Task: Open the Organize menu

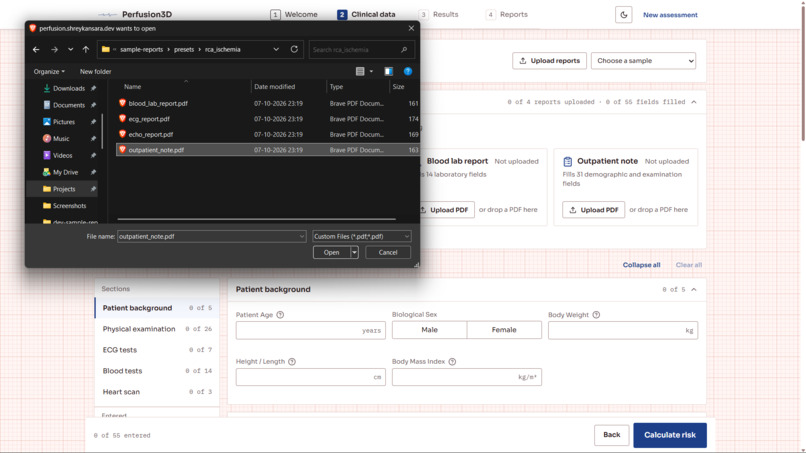Action: click(49, 71)
